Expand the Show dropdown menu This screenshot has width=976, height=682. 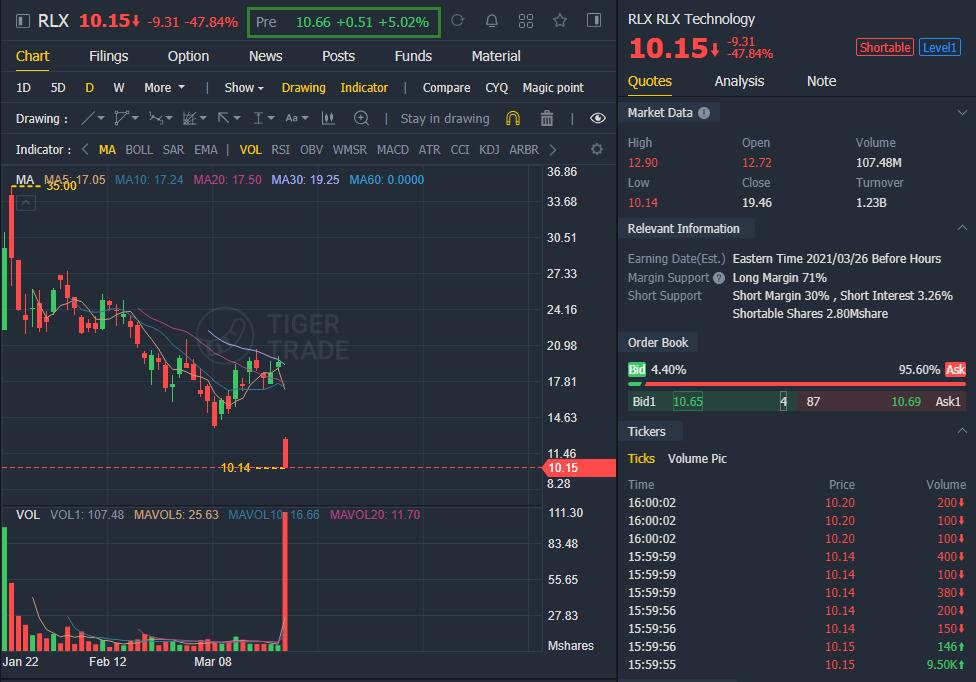pyautogui.click(x=244, y=88)
